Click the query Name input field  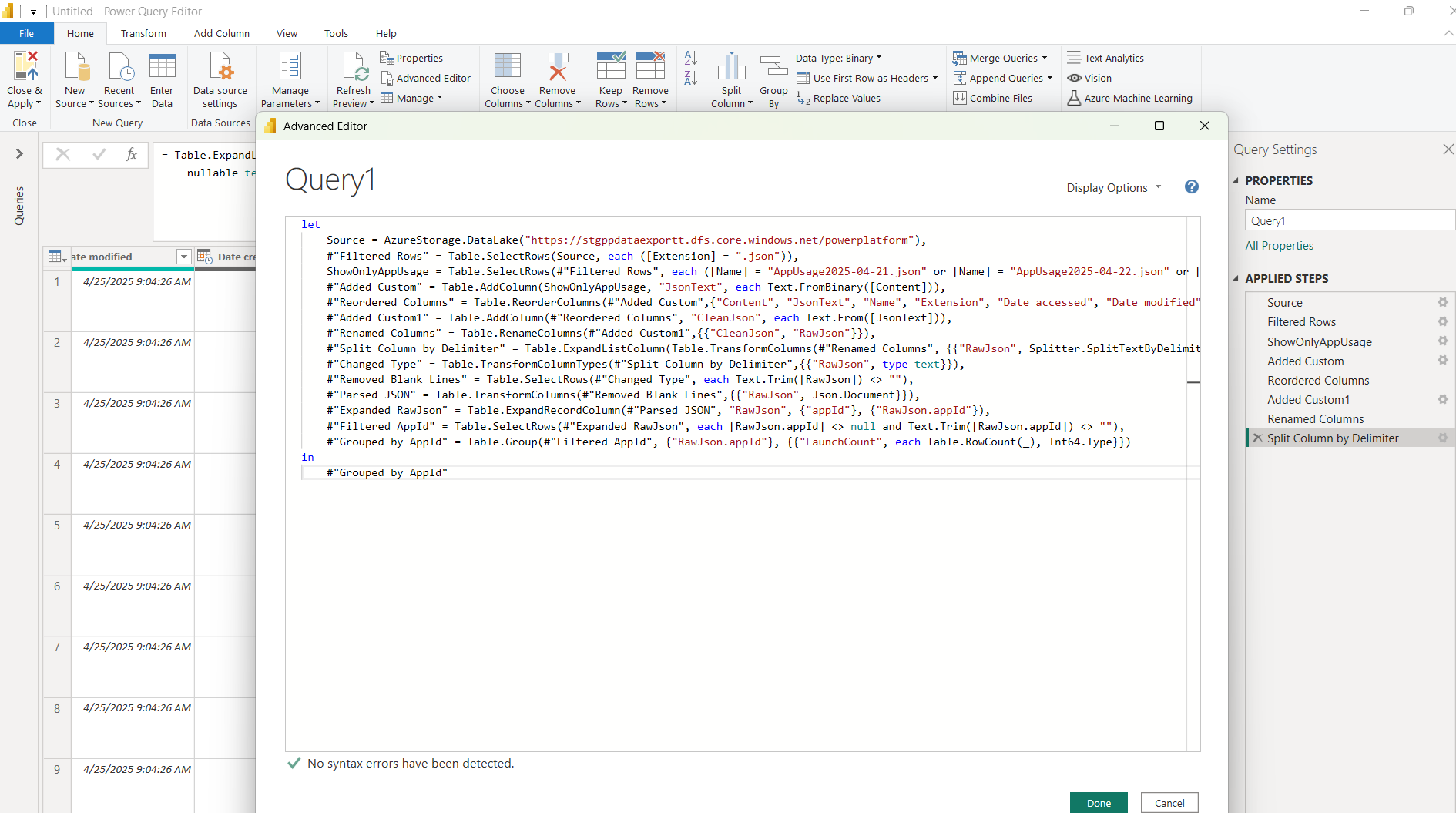[x=1348, y=221]
